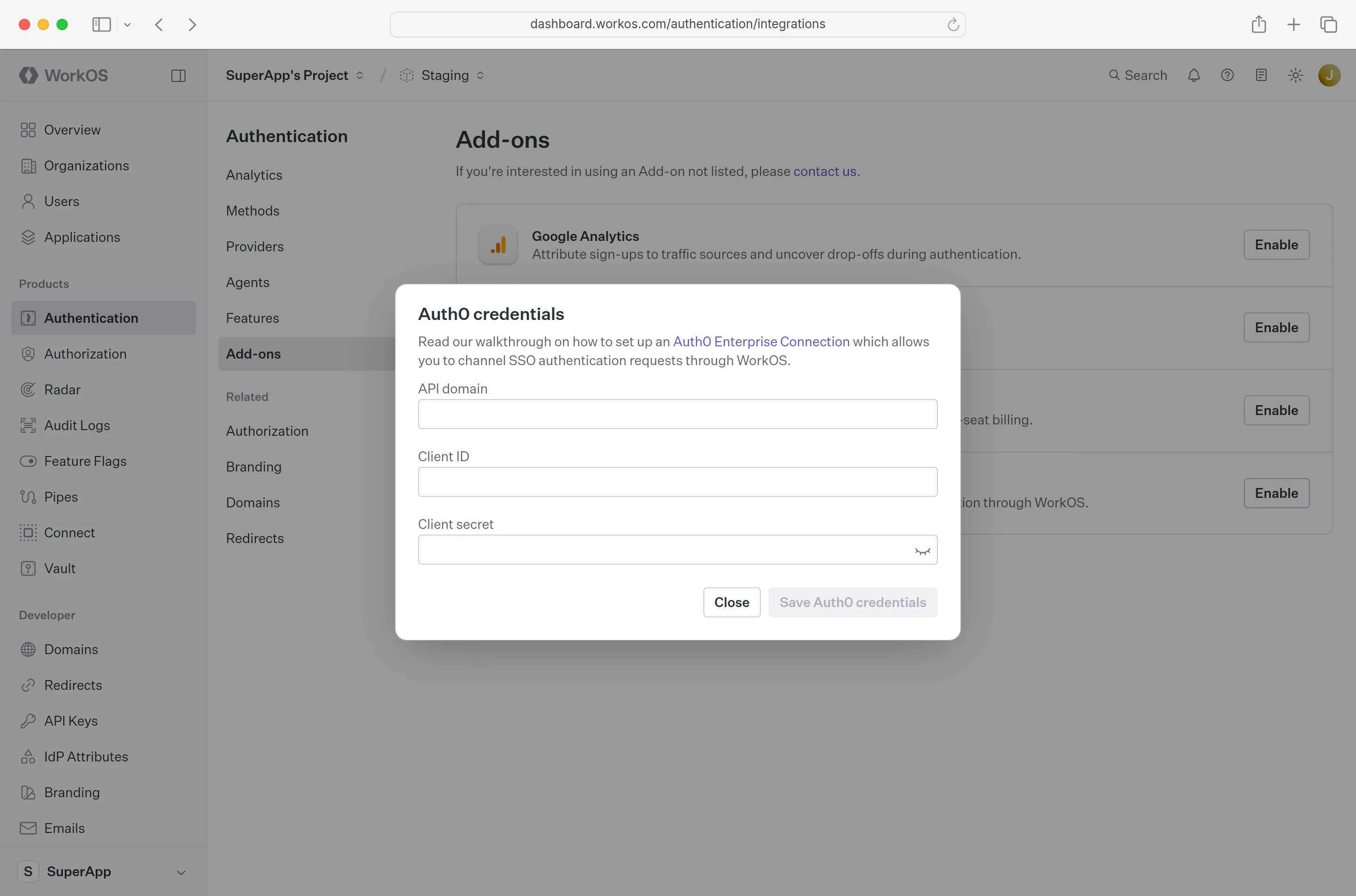Focus the Client ID input field
Screen dimensions: 1356x896
pyautogui.click(x=678, y=482)
